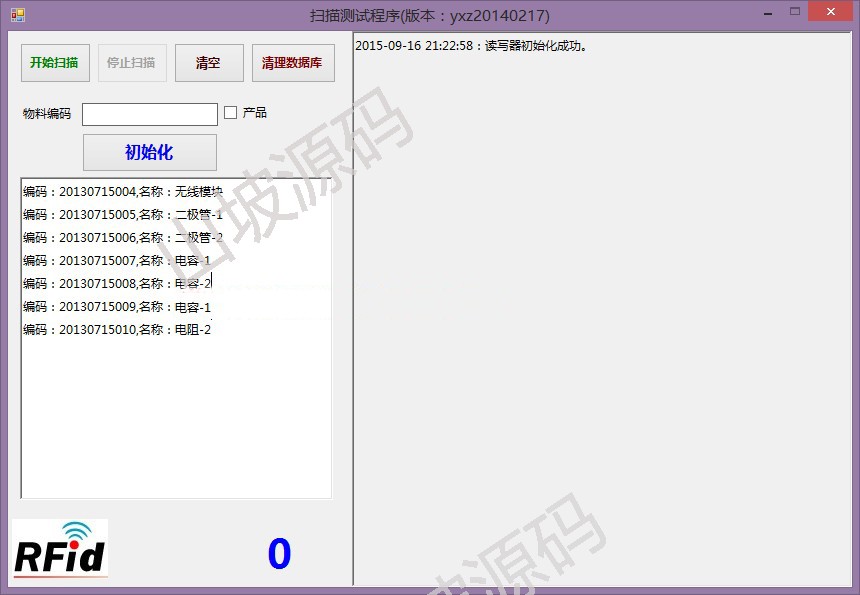860x595 pixels.
Task: Select list entry 20130715008 电容-2
Action: click(116, 284)
